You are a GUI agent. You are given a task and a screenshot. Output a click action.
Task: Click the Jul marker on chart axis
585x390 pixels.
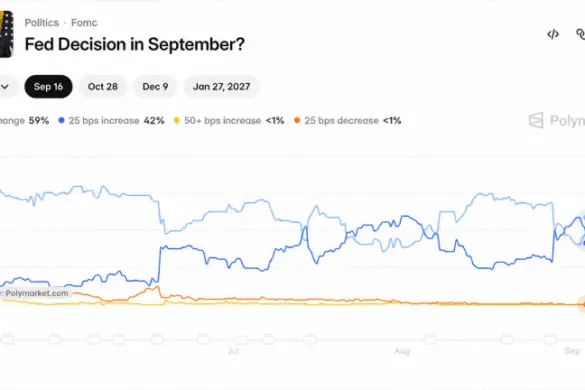click(234, 351)
